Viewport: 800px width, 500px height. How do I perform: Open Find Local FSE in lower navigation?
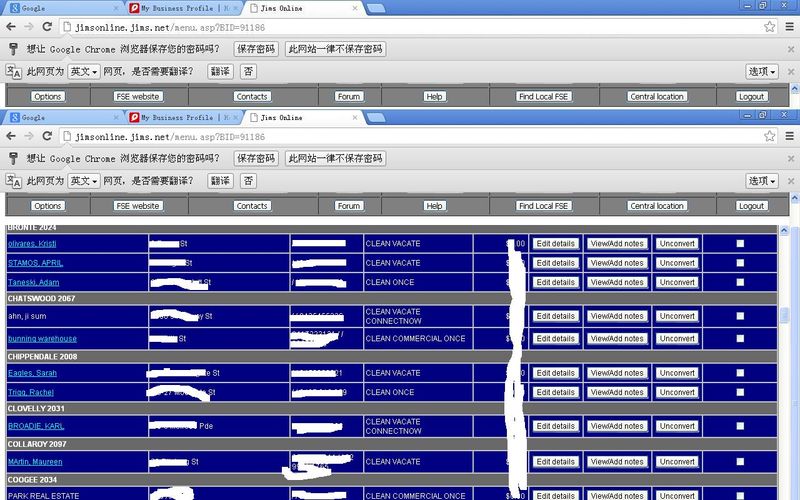pos(543,206)
